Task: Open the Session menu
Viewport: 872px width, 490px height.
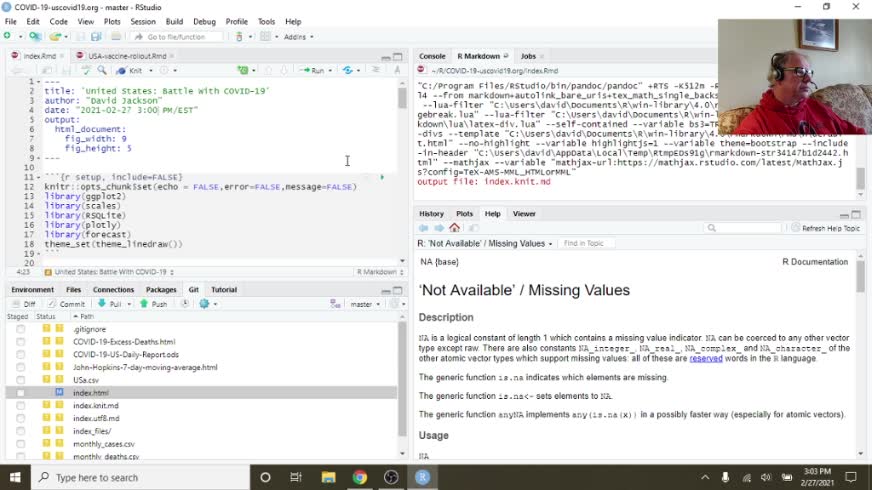Action: [x=143, y=22]
